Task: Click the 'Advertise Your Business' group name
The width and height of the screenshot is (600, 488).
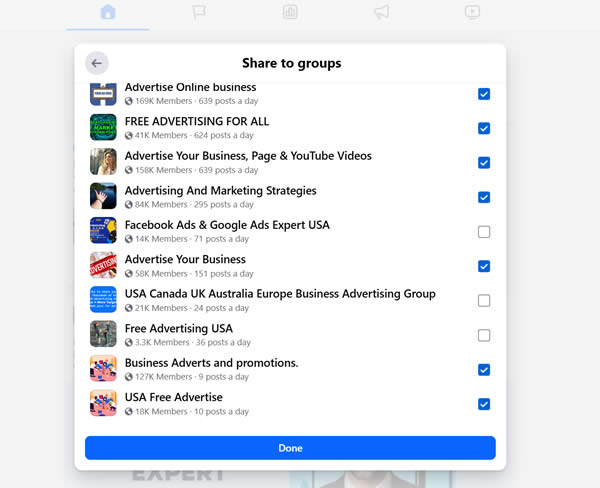Action: click(185, 260)
